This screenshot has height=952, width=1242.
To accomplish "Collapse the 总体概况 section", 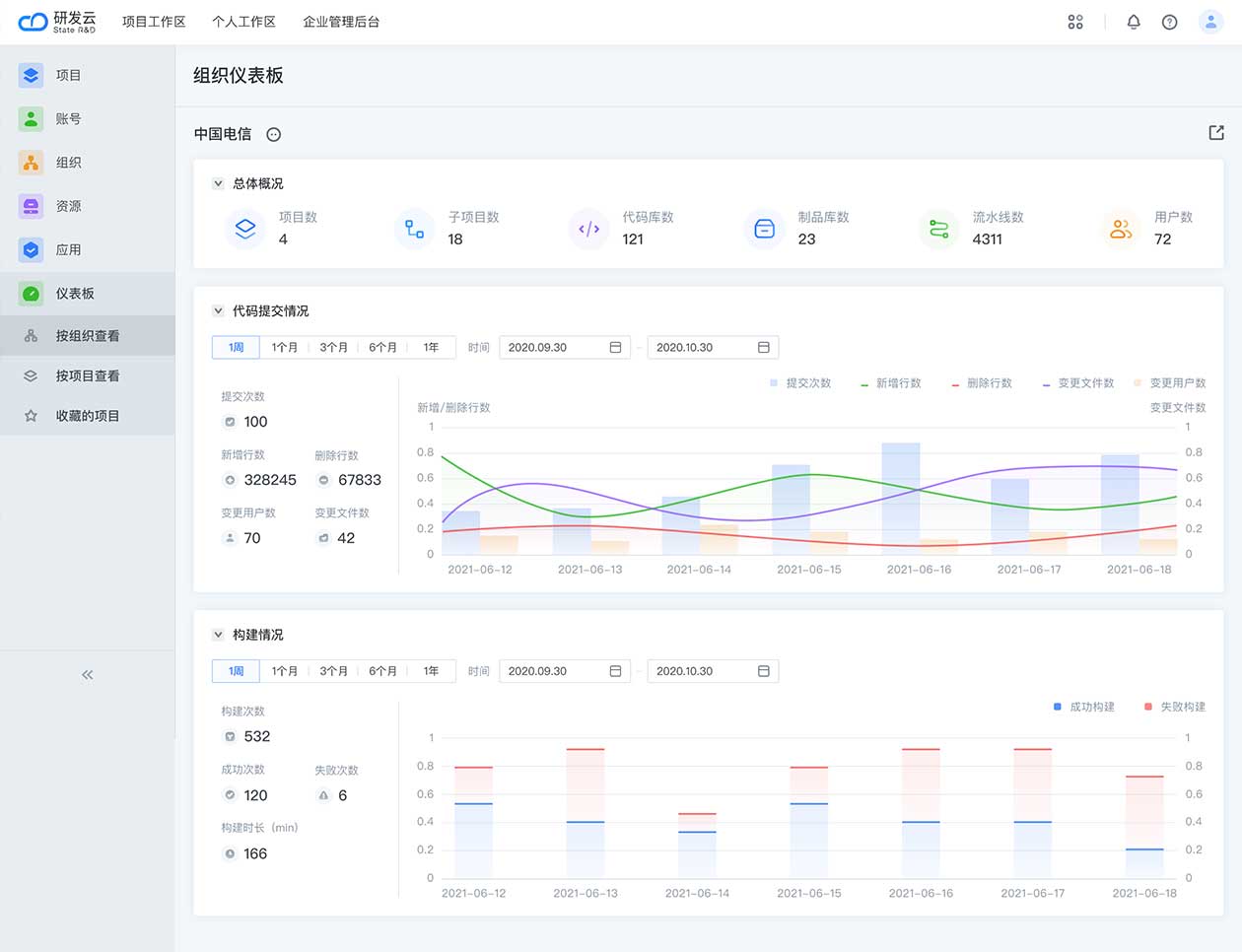I will click(218, 183).
